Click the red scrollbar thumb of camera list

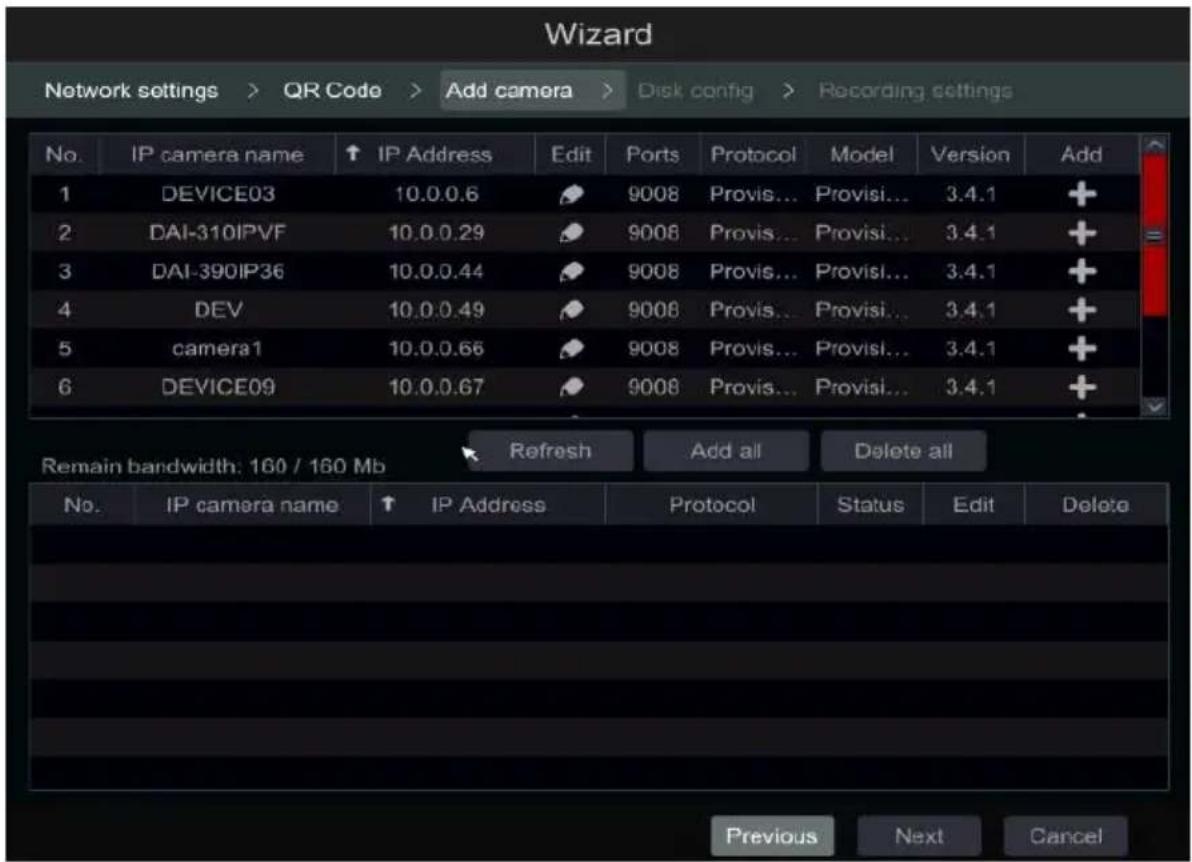click(x=1155, y=235)
